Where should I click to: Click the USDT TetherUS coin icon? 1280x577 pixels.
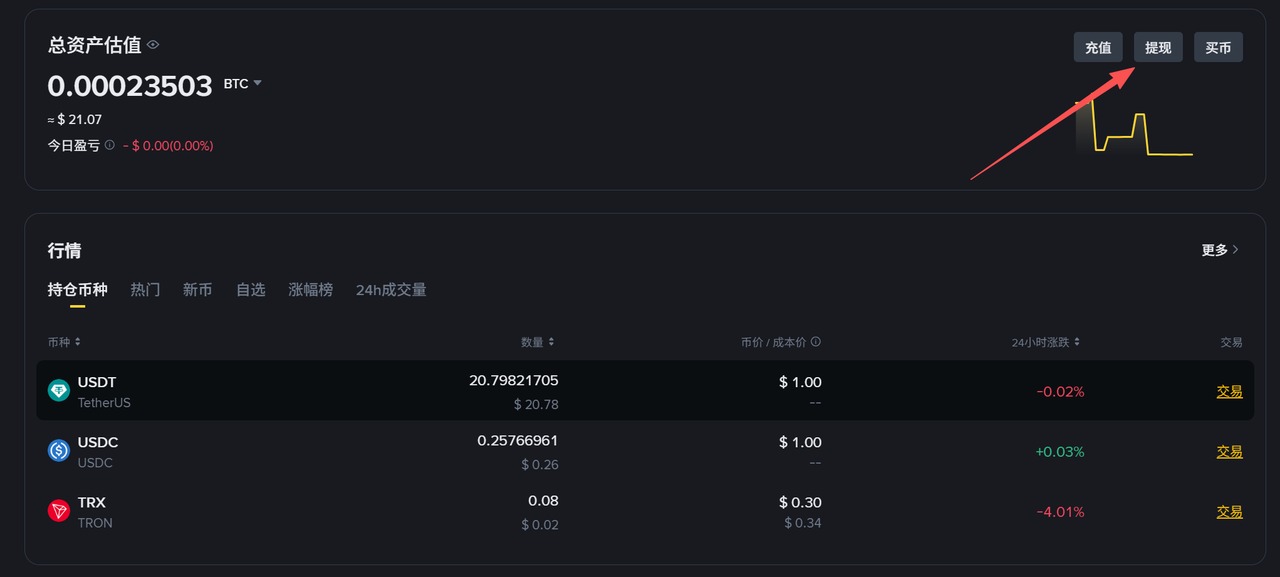(59, 390)
